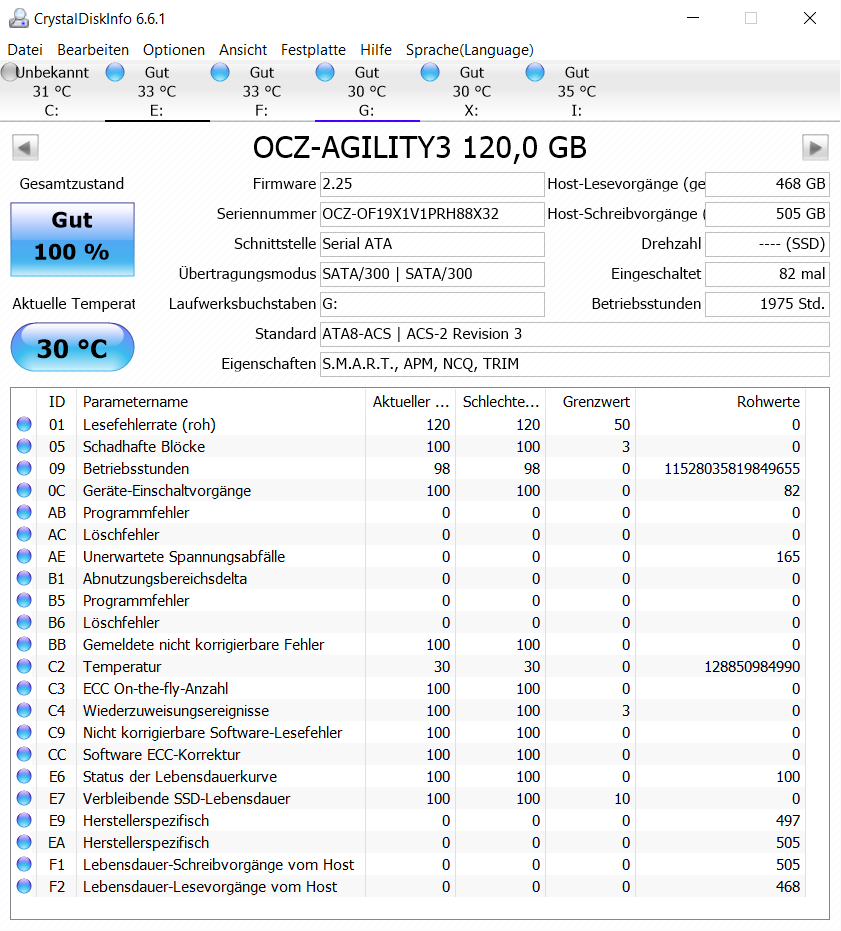This screenshot has height=931, width=841.
Task: Click the Drehzahl field showing ---- (SSD)
Action: coord(767,244)
